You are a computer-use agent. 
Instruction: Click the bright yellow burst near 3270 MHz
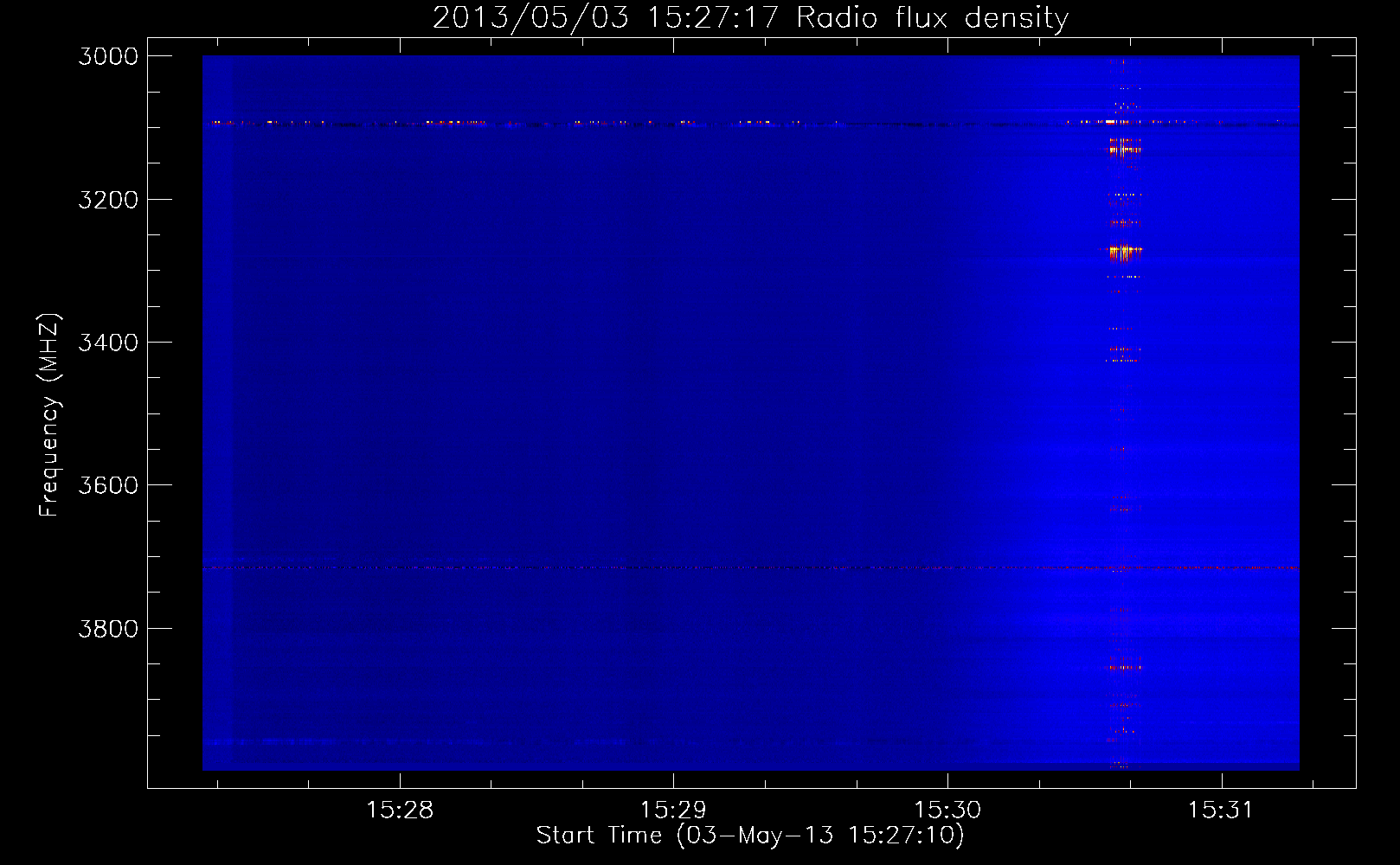pyautogui.click(x=1123, y=252)
